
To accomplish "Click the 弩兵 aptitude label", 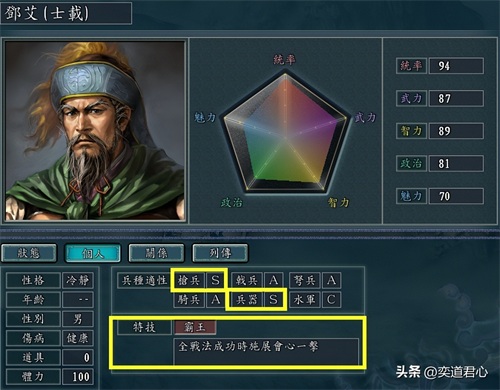I will (x=304, y=280).
